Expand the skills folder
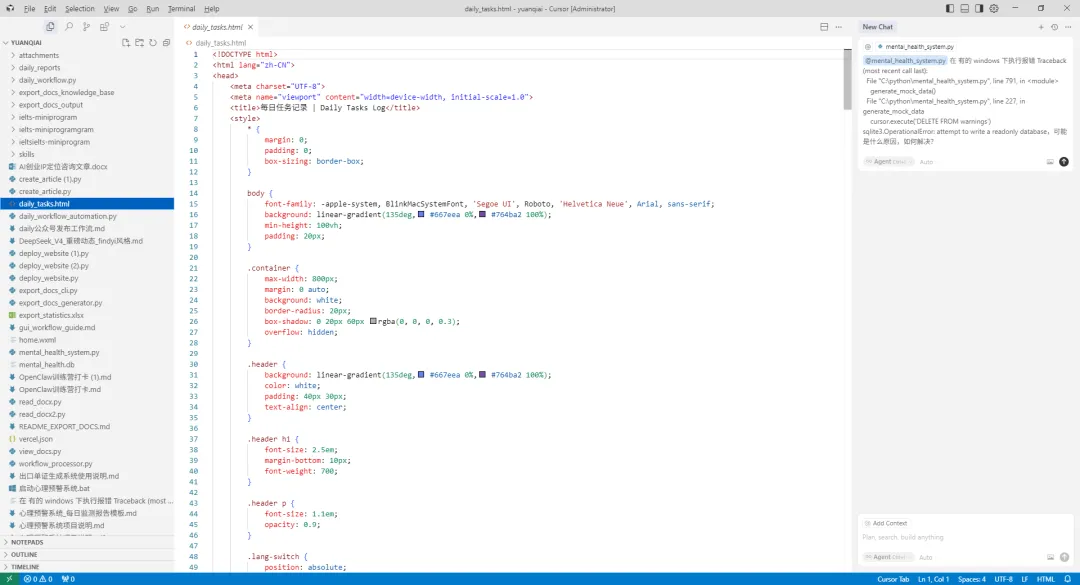The height and width of the screenshot is (585, 1080). pyautogui.click(x=26, y=154)
